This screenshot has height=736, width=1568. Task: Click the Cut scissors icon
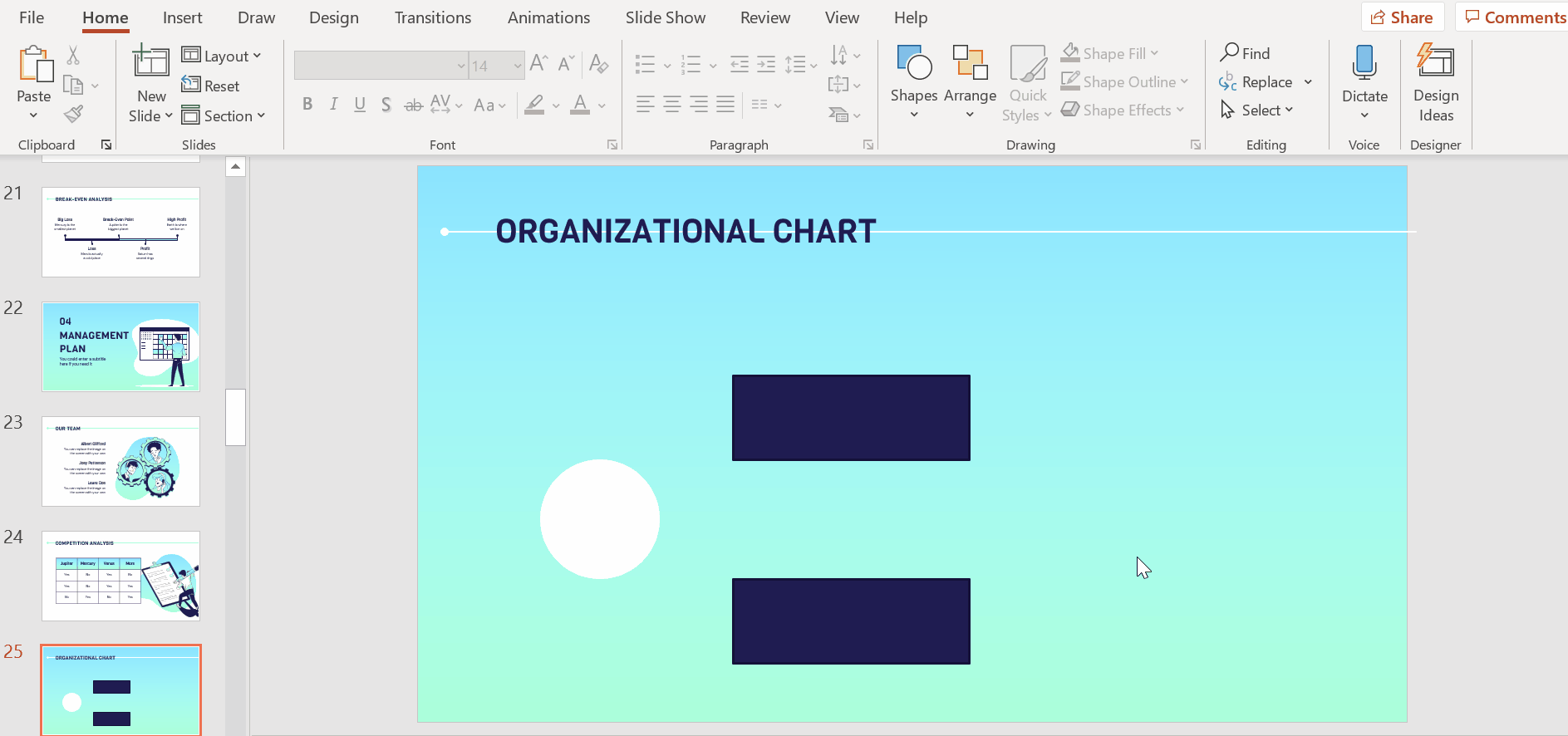click(73, 56)
